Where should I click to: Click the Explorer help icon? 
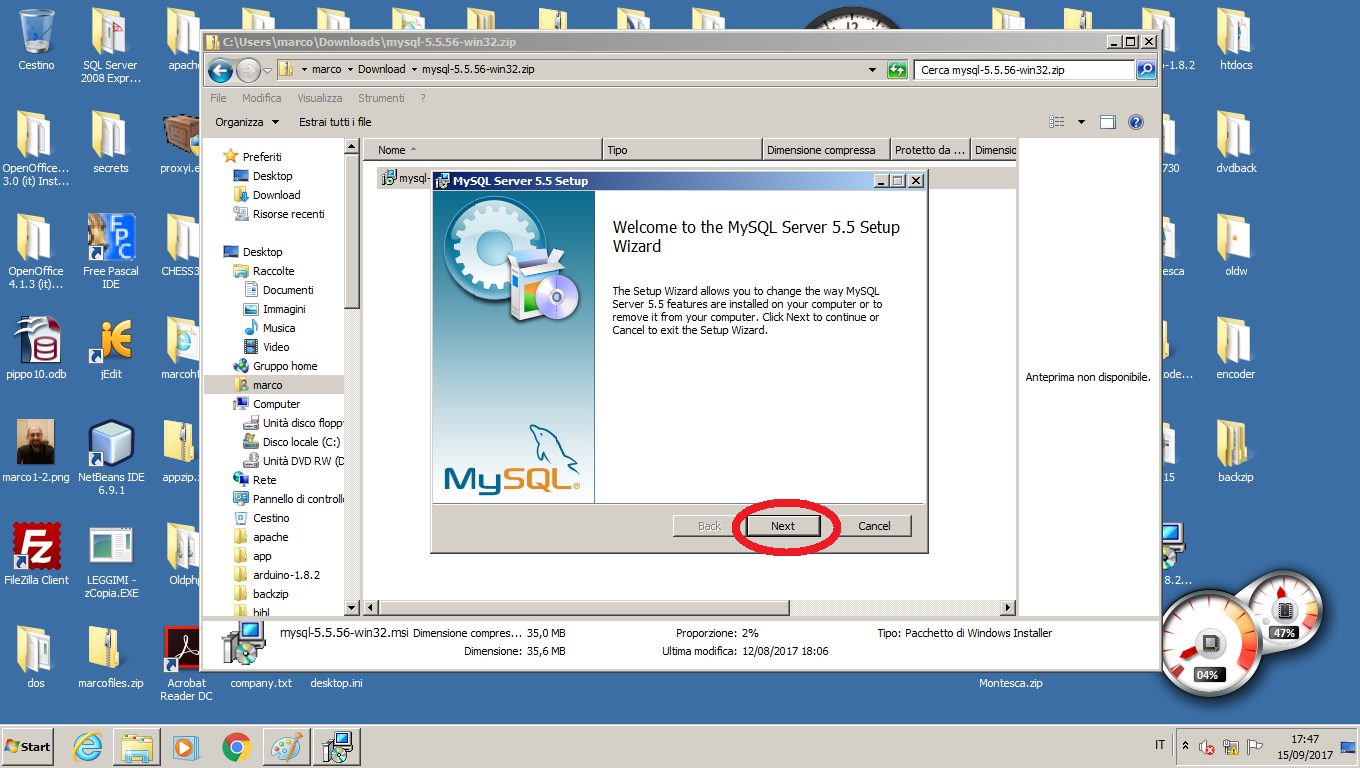coord(1135,122)
